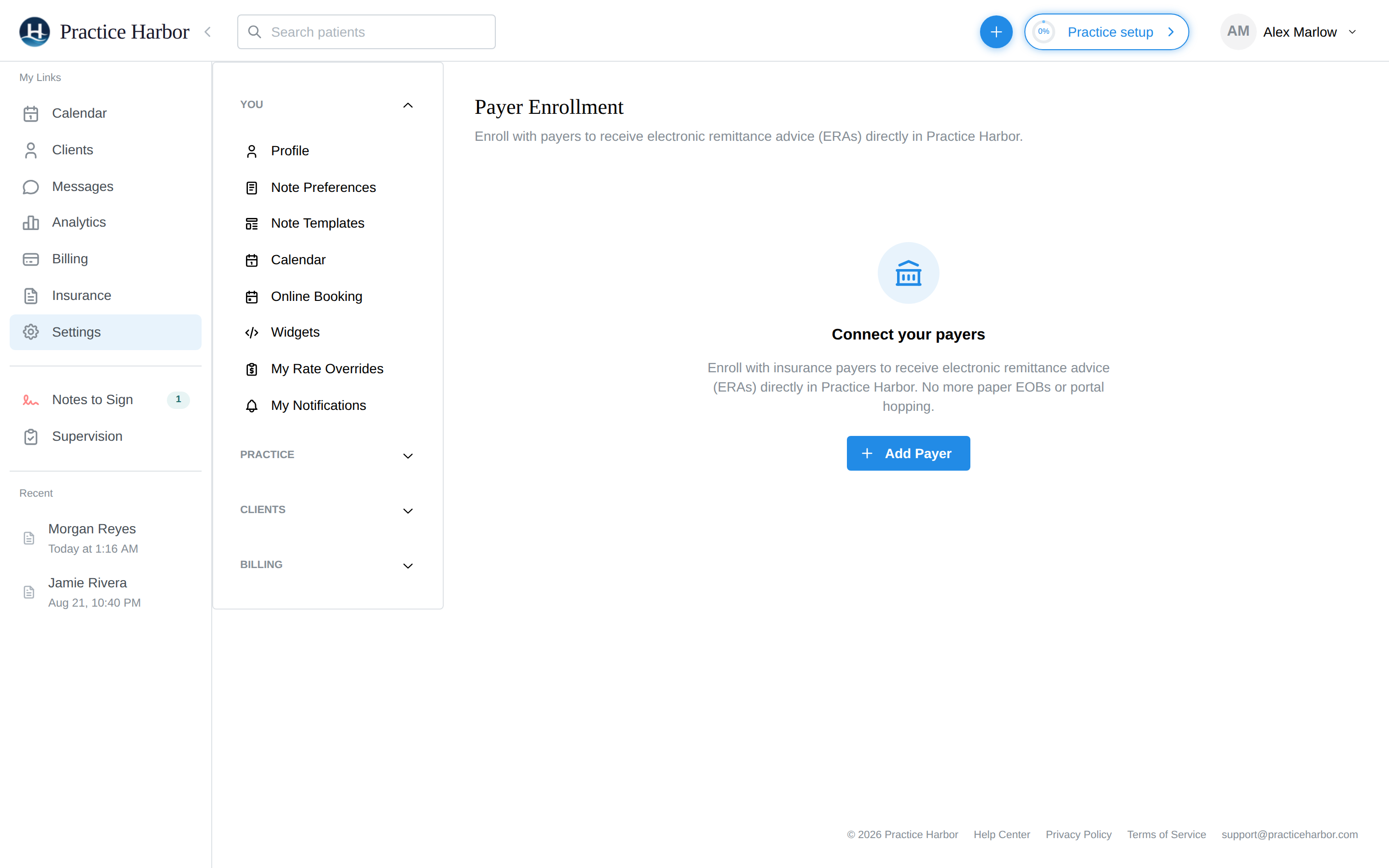Screen dimensions: 1389x868
Task: Click the Insurance document icon
Action: (x=31, y=296)
